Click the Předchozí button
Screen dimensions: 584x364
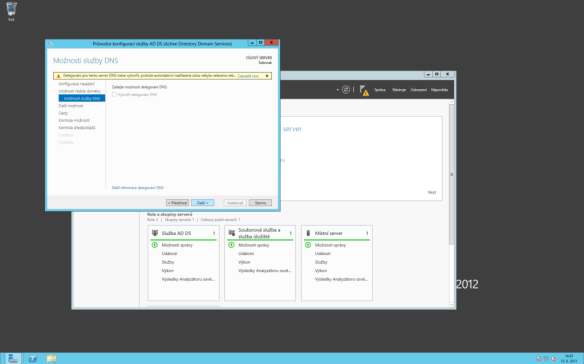tap(177, 203)
